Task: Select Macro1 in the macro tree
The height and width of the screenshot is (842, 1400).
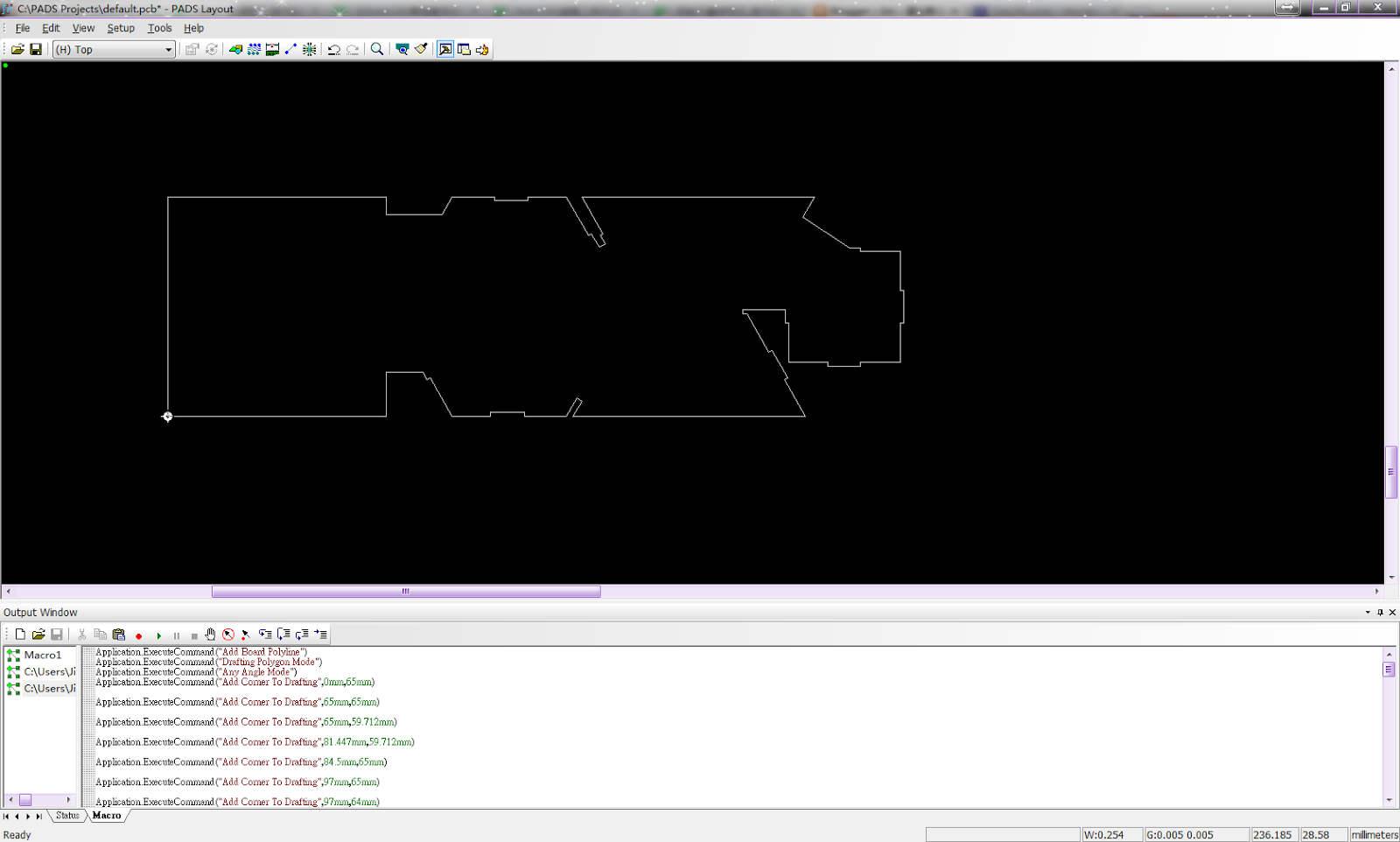Action: [x=42, y=655]
